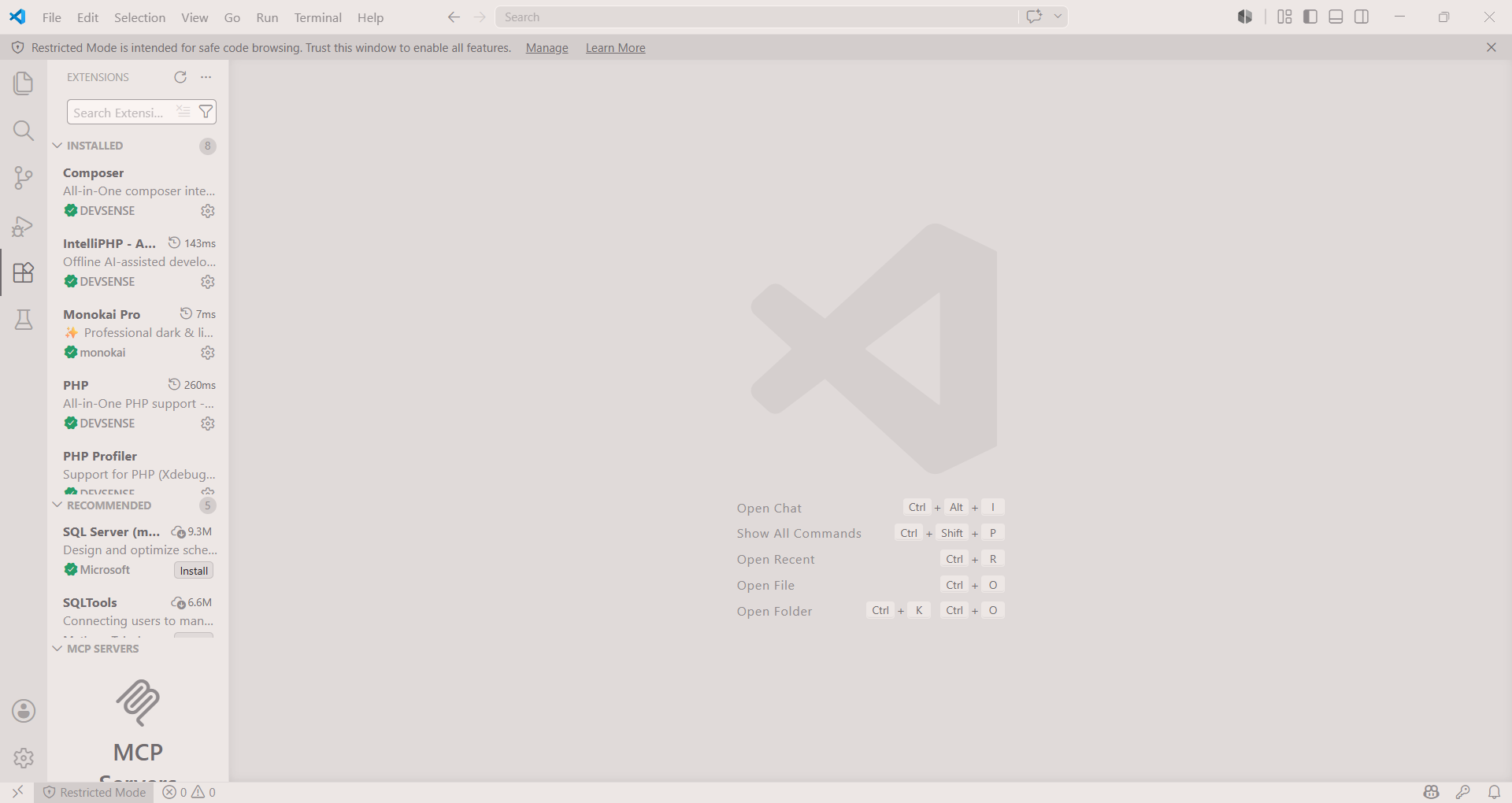Clear the extensions search results
Screen dimensions: 1512x803
183,112
